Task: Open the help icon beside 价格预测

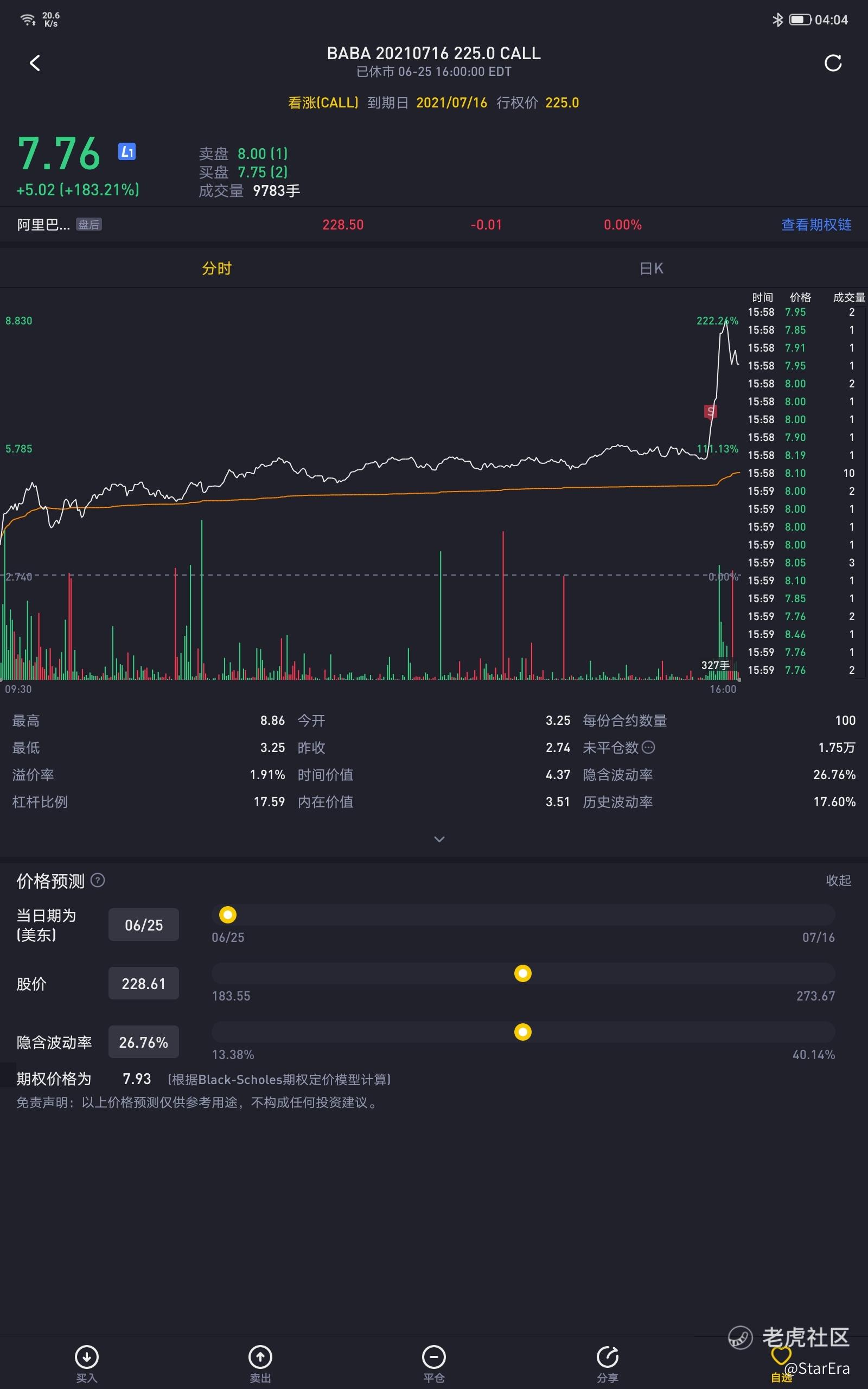Action: [98, 880]
